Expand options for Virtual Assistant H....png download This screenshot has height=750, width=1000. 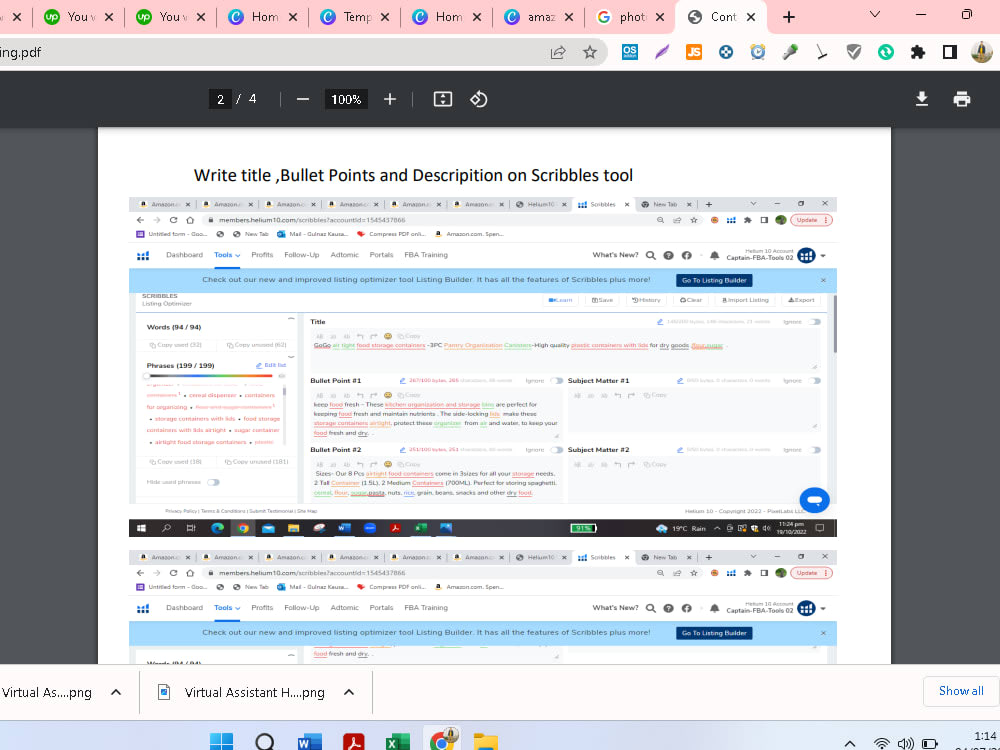[x=349, y=693]
